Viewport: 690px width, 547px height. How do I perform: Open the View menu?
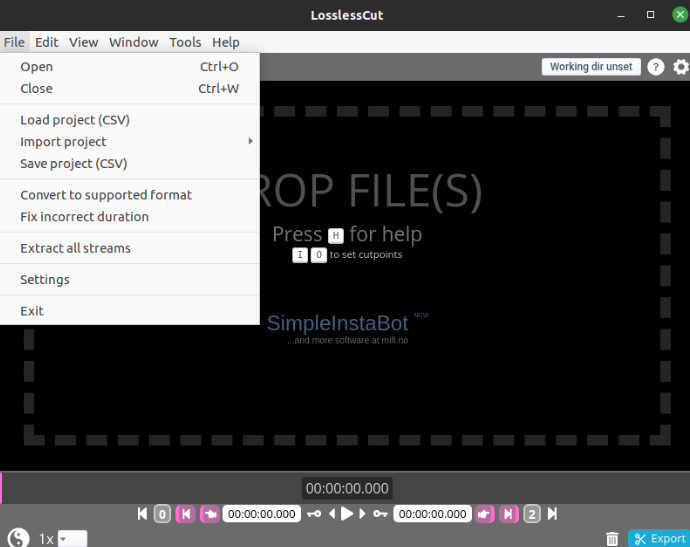click(84, 42)
